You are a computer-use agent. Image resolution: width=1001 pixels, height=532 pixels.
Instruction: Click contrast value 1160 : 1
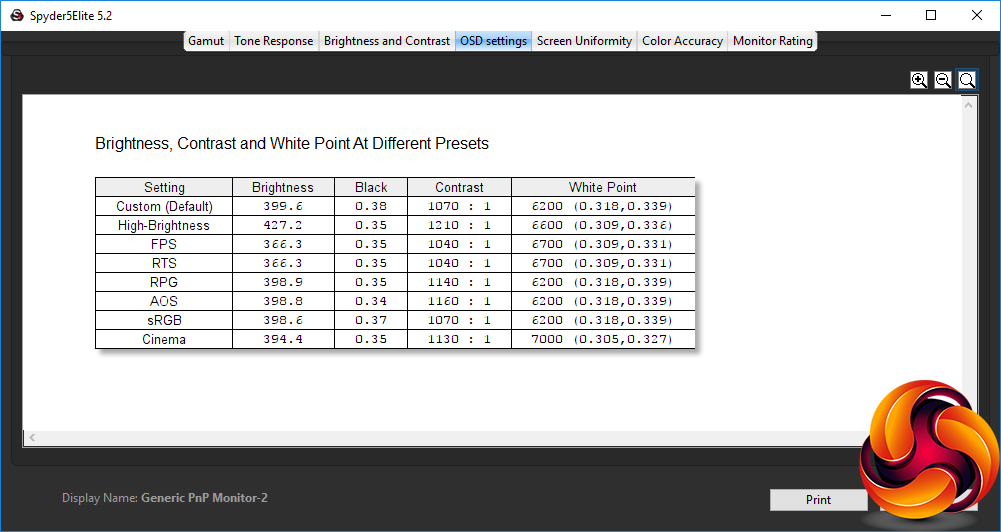(460, 301)
